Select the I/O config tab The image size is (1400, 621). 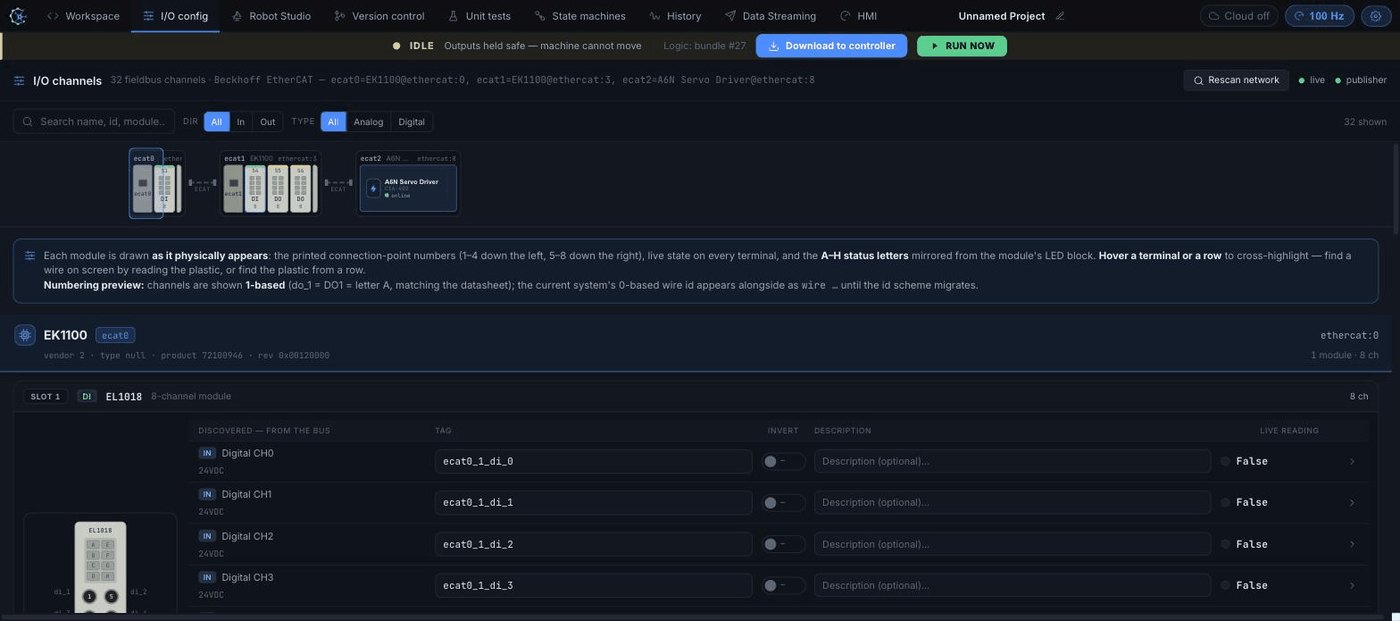pos(175,16)
